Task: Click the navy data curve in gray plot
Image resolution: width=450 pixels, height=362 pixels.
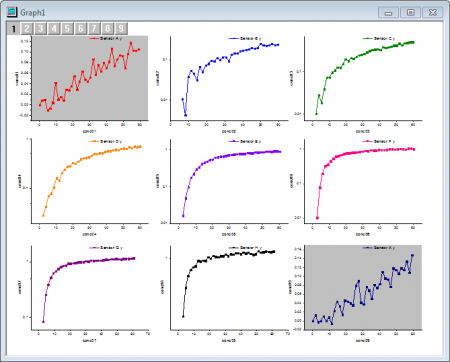Action: click(358, 282)
